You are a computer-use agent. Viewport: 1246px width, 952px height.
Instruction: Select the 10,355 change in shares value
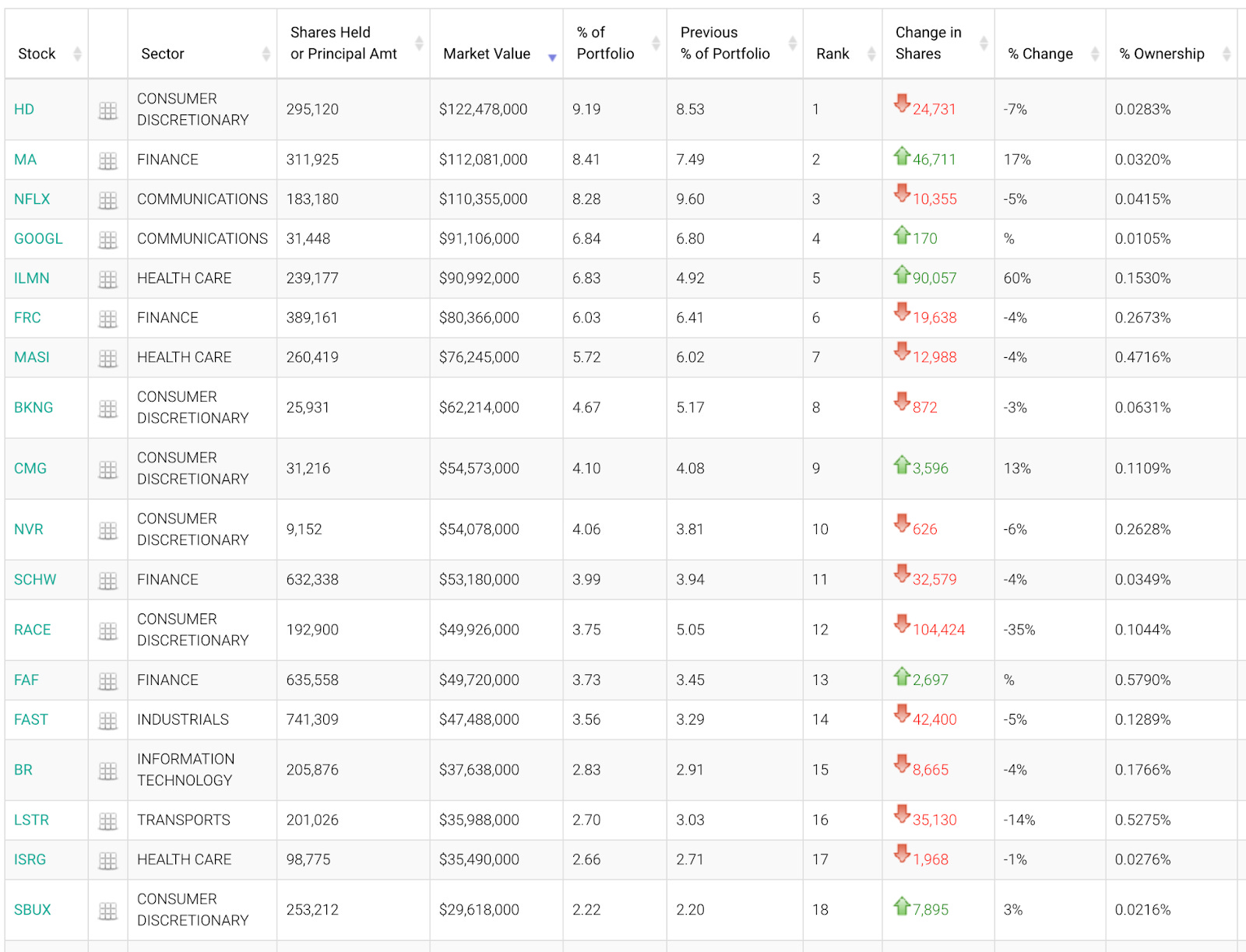[935, 199]
